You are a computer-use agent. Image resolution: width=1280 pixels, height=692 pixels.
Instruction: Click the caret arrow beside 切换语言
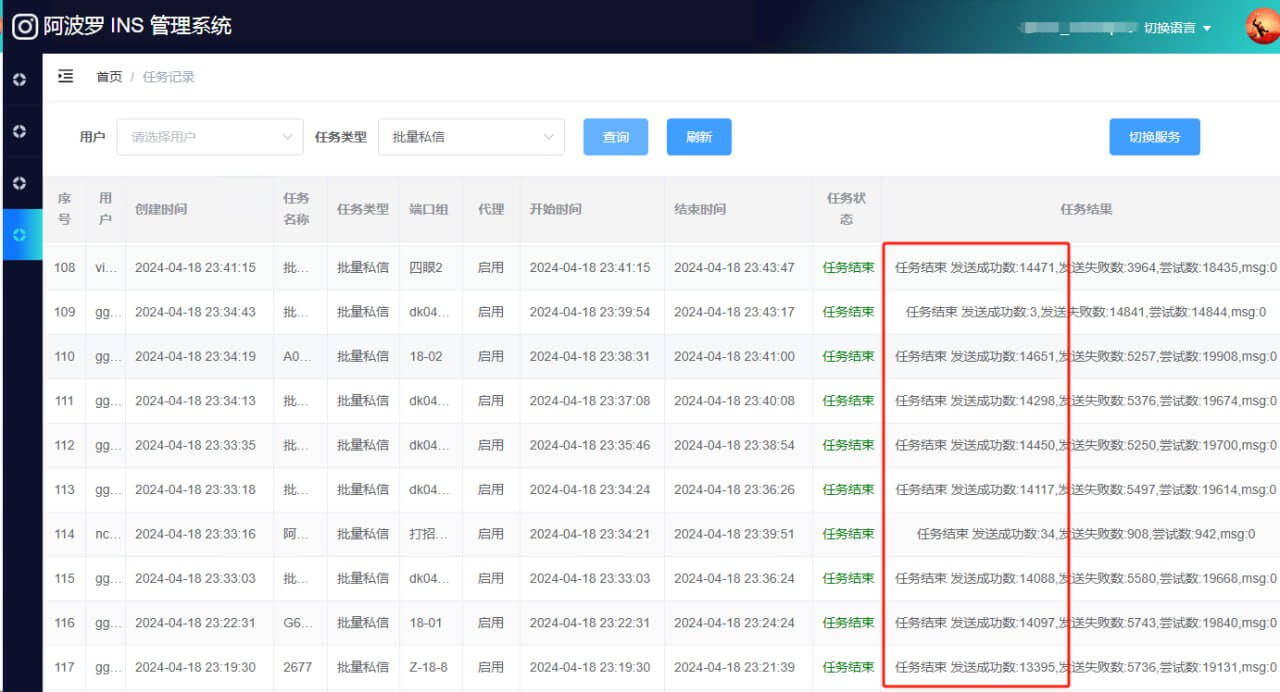tap(1207, 28)
